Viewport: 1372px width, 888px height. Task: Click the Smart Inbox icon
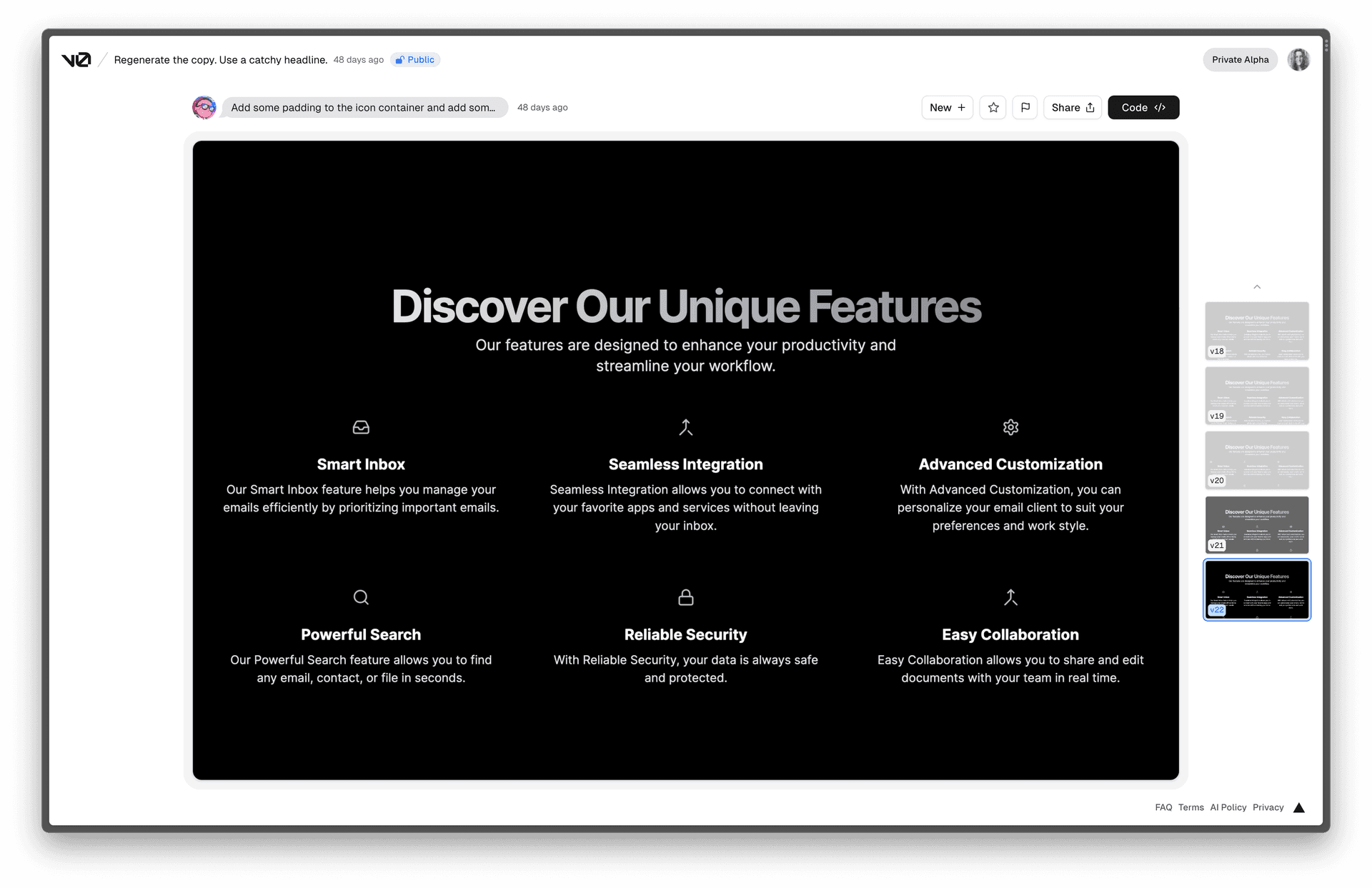coord(360,427)
